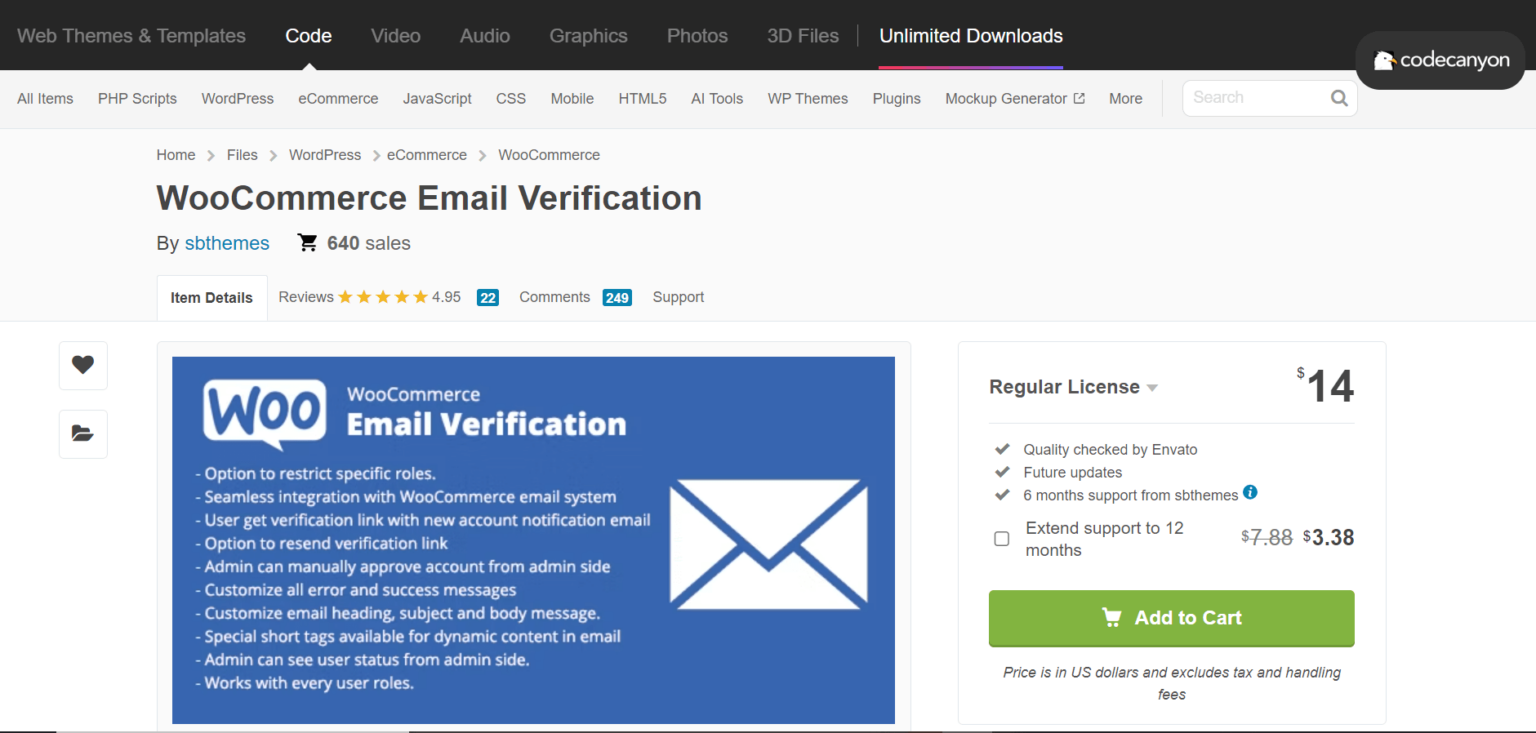1536x733 pixels.
Task: Click the external link icon by Mockup Generator
Action: (x=1079, y=98)
